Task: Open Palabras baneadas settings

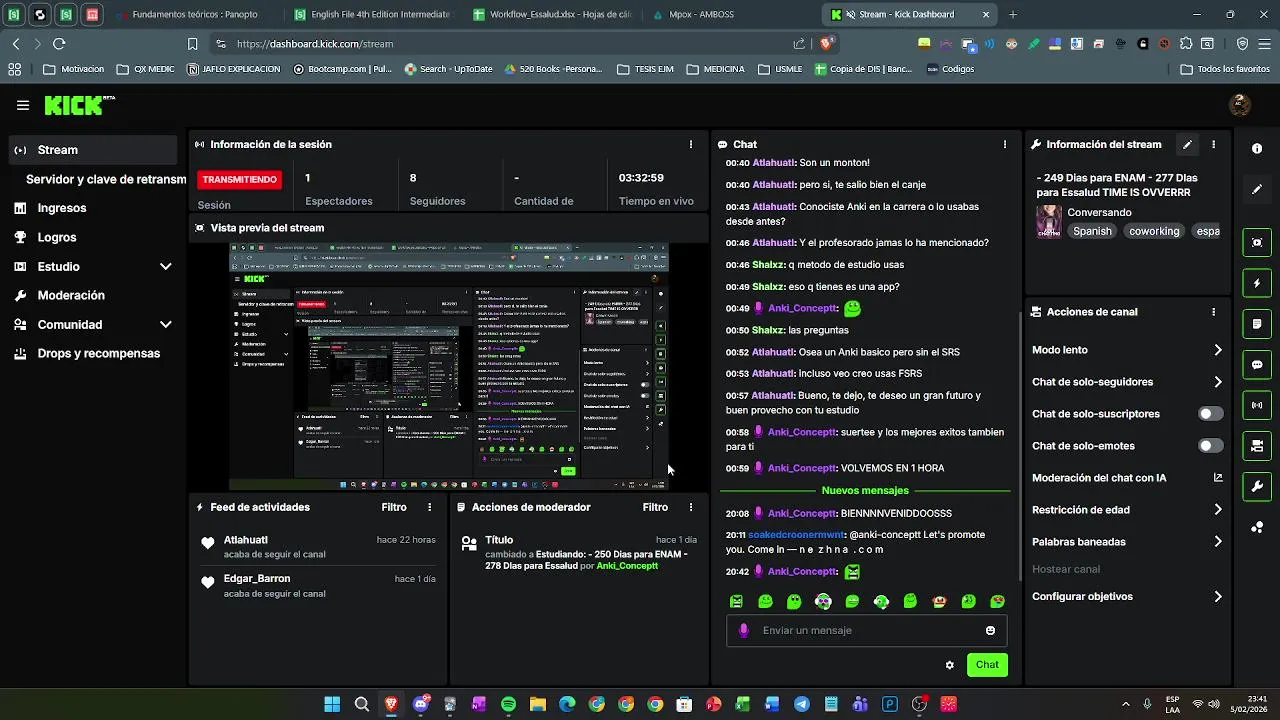Action: click(1127, 542)
